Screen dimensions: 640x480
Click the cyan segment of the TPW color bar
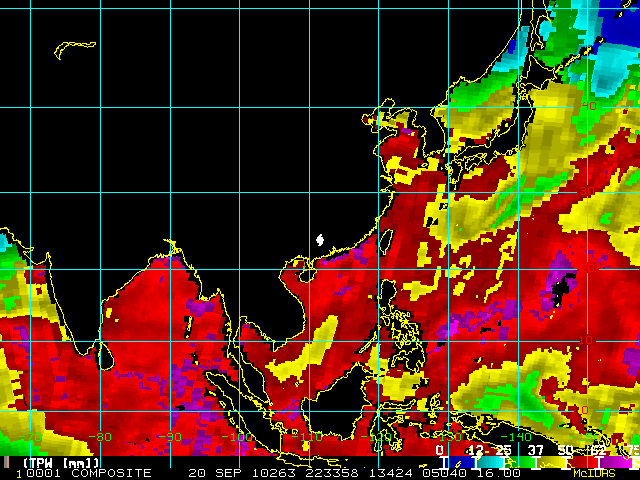[x=489, y=462]
